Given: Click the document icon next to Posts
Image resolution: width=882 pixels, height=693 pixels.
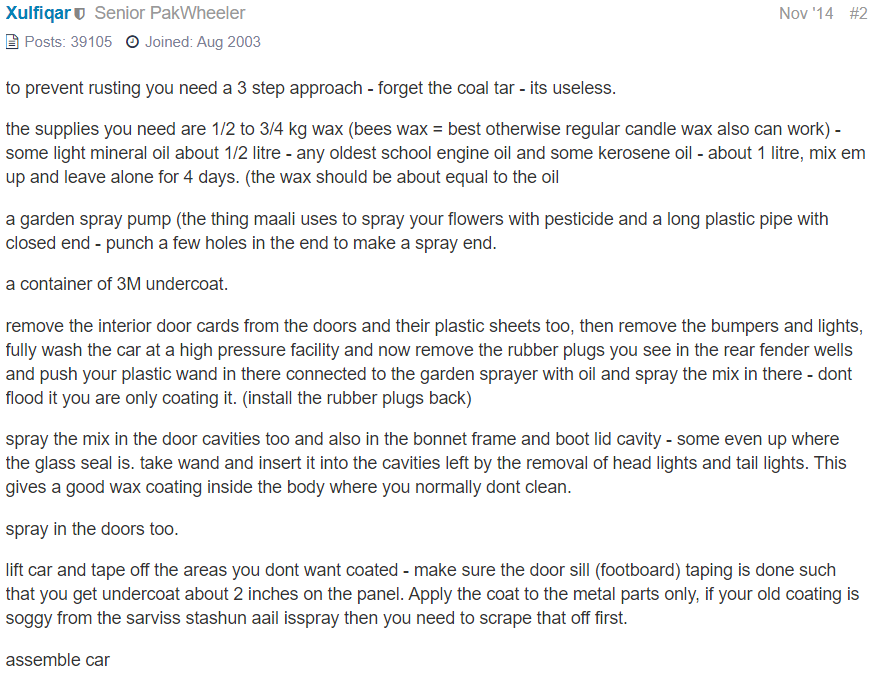Looking at the screenshot, I should click(12, 42).
